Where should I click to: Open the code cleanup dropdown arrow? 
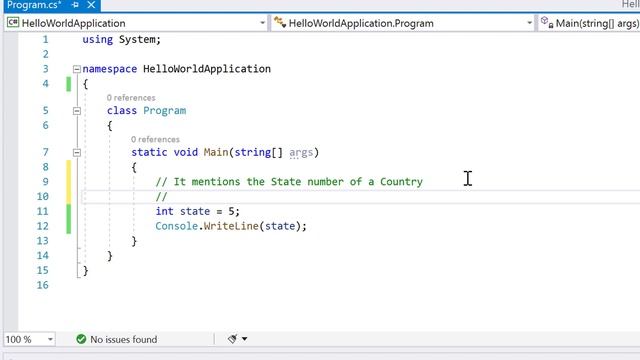click(244, 339)
